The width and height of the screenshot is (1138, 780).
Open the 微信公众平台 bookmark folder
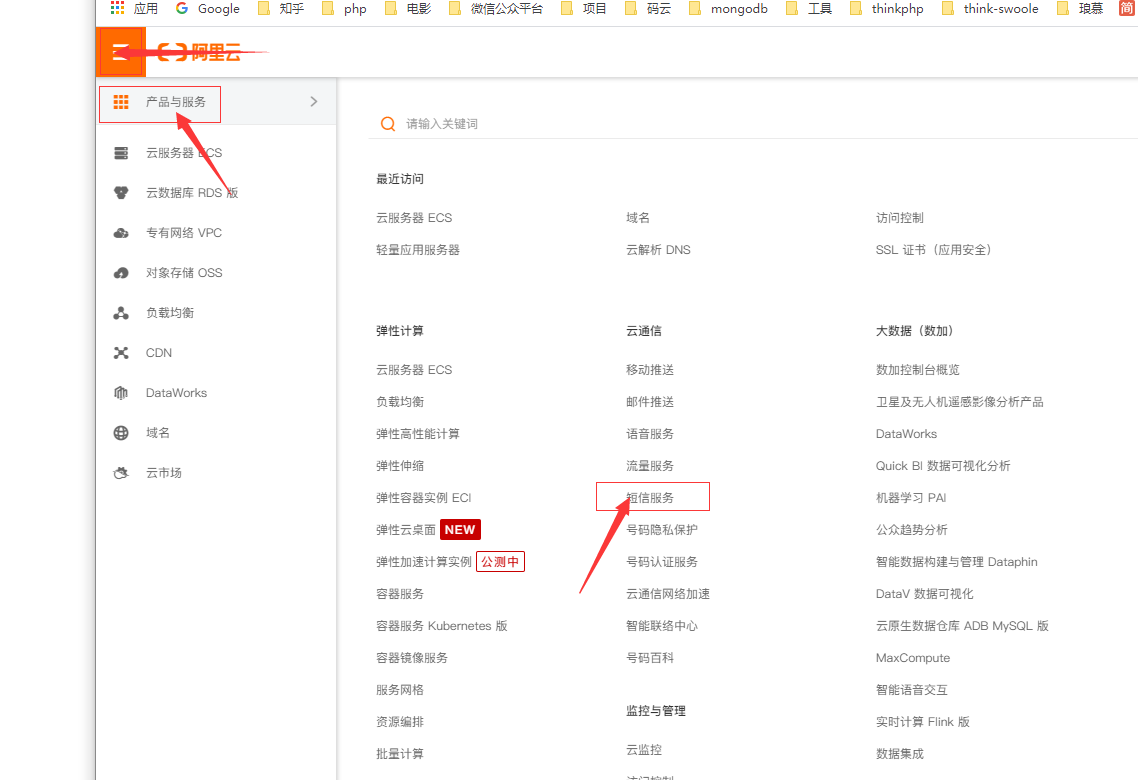point(496,9)
